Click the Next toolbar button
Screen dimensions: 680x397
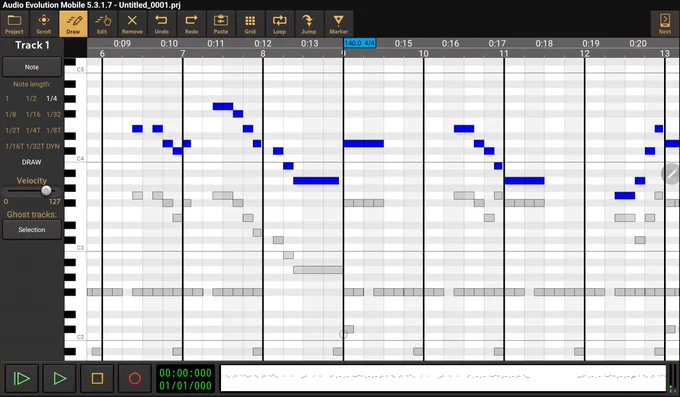pyautogui.click(x=665, y=24)
